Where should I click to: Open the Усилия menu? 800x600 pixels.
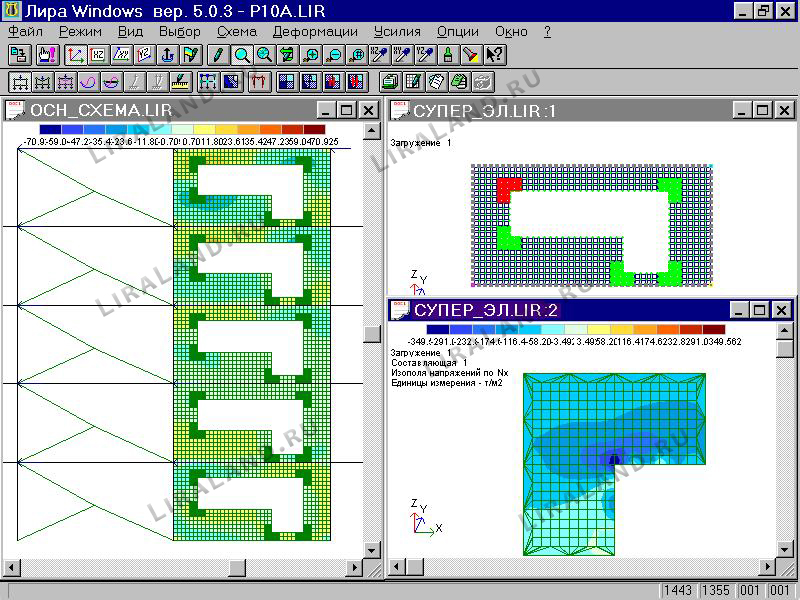(397, 31)
